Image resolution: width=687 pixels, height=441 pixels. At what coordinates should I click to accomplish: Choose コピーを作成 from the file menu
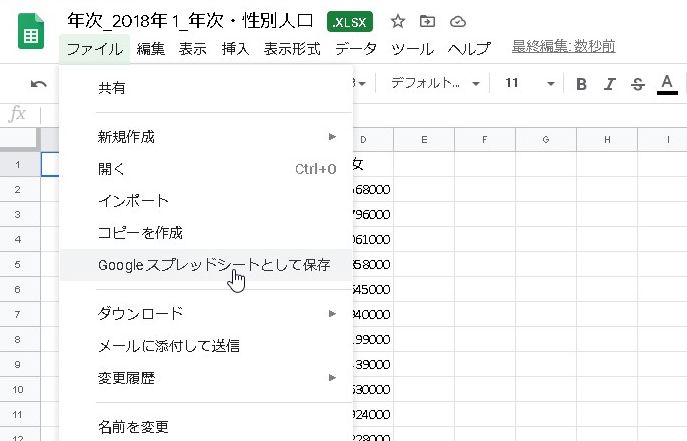[140, 233]
